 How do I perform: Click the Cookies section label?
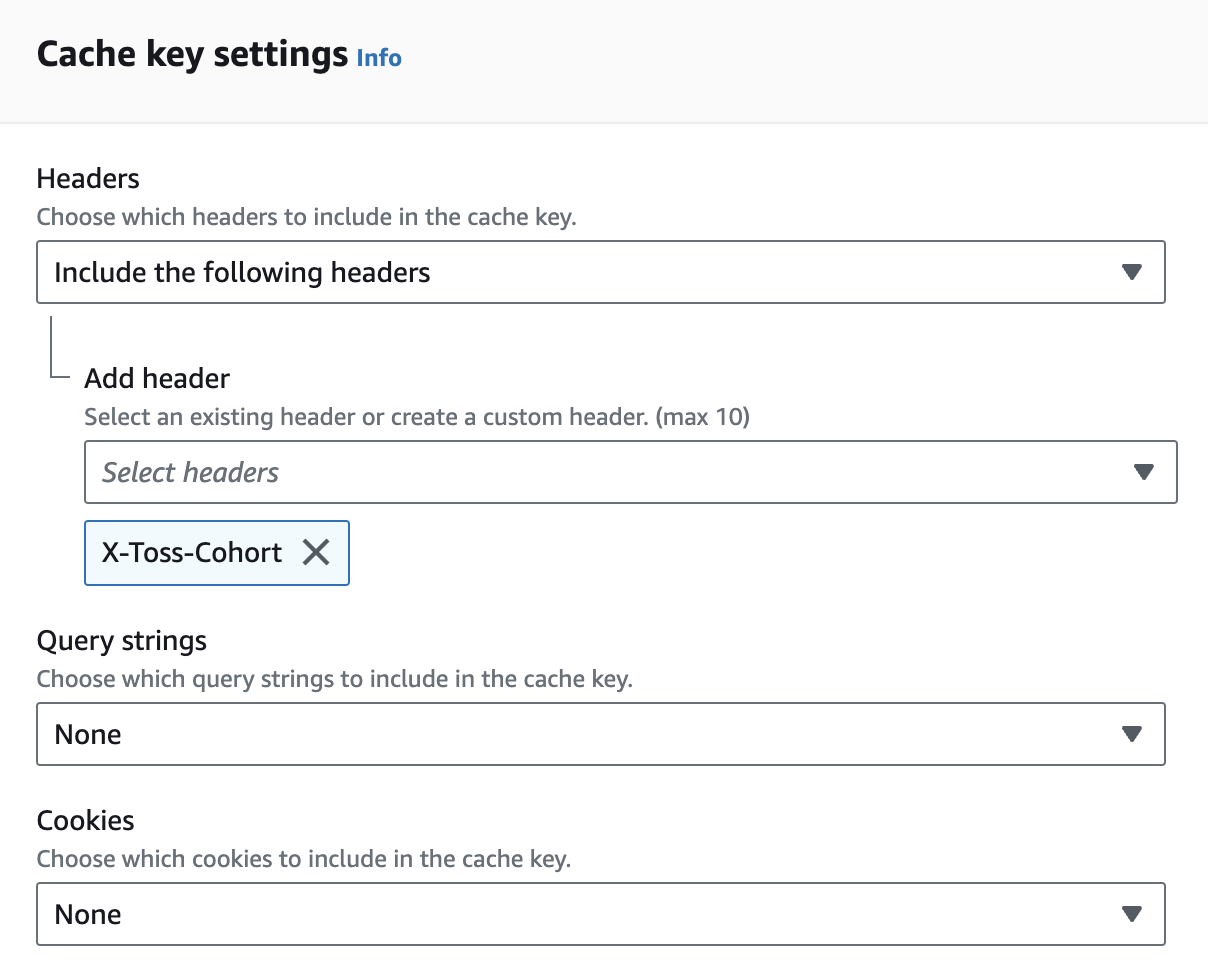point(85,821)
